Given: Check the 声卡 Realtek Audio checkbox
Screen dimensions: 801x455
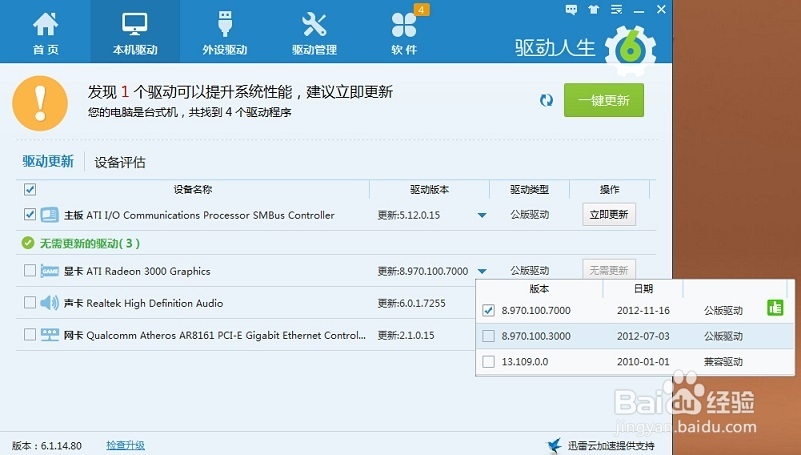Looking at the screenshot, I should point(30,302).
